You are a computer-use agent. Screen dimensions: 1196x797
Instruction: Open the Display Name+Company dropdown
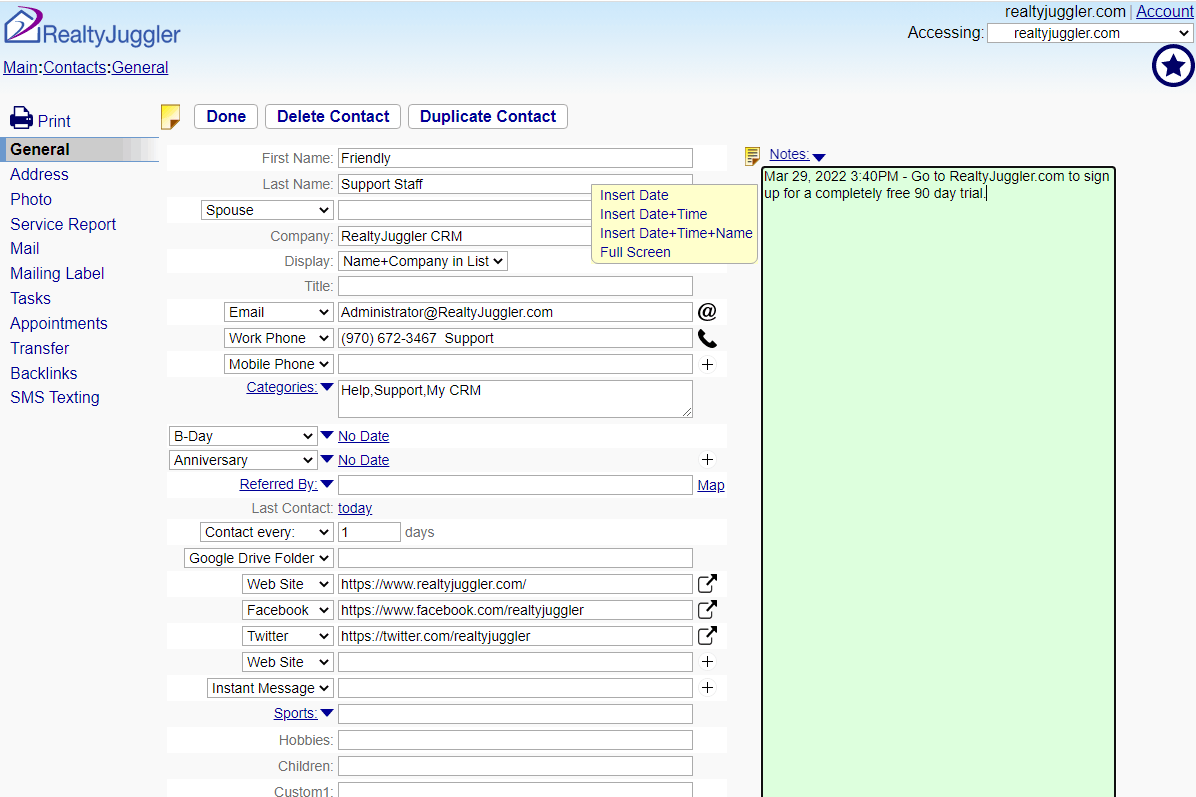click(423, 261)
